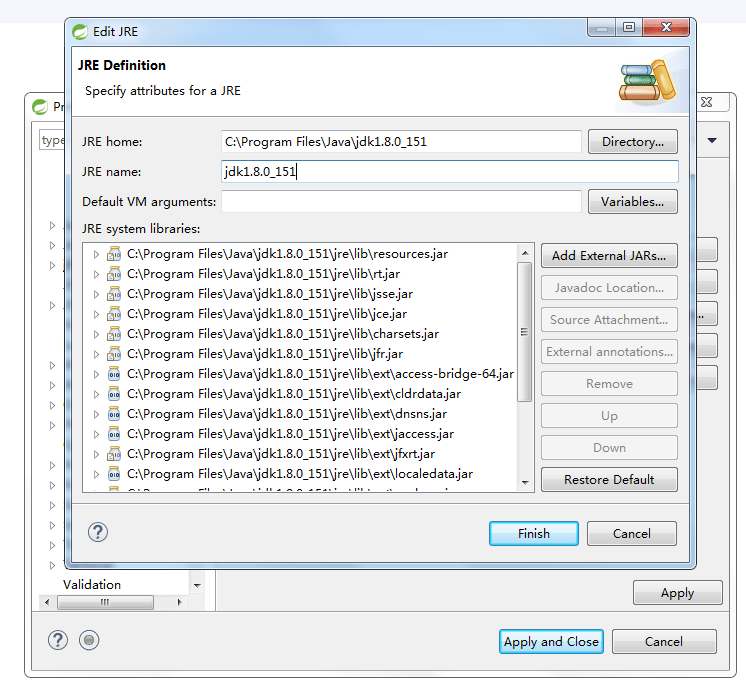Click the Source Attachment... button
The image size is (746, 693).
(609, 320)
